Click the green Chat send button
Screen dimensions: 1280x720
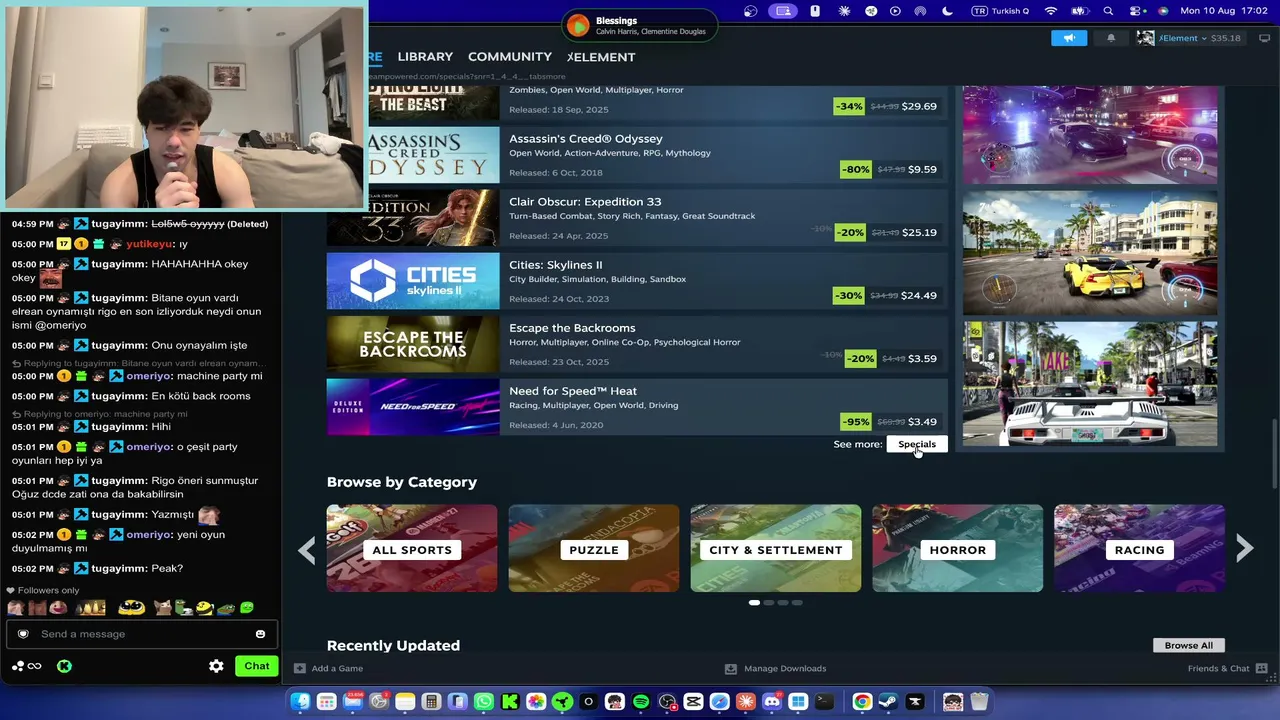pyautogui.click(x=257, y=666)
